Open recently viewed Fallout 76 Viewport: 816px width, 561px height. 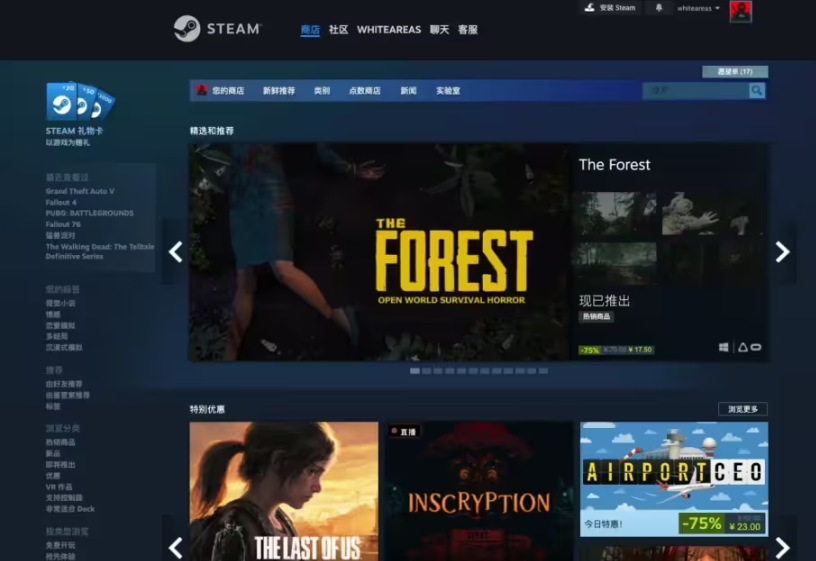63,224
